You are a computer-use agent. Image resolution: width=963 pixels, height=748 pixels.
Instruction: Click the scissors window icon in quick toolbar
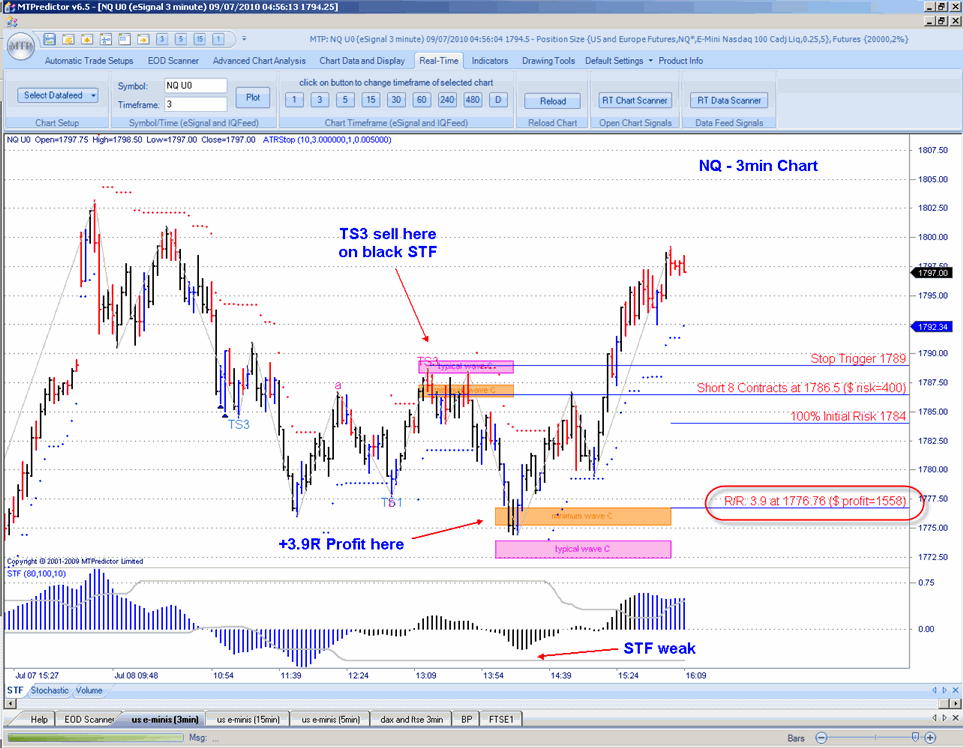[106, 39]
